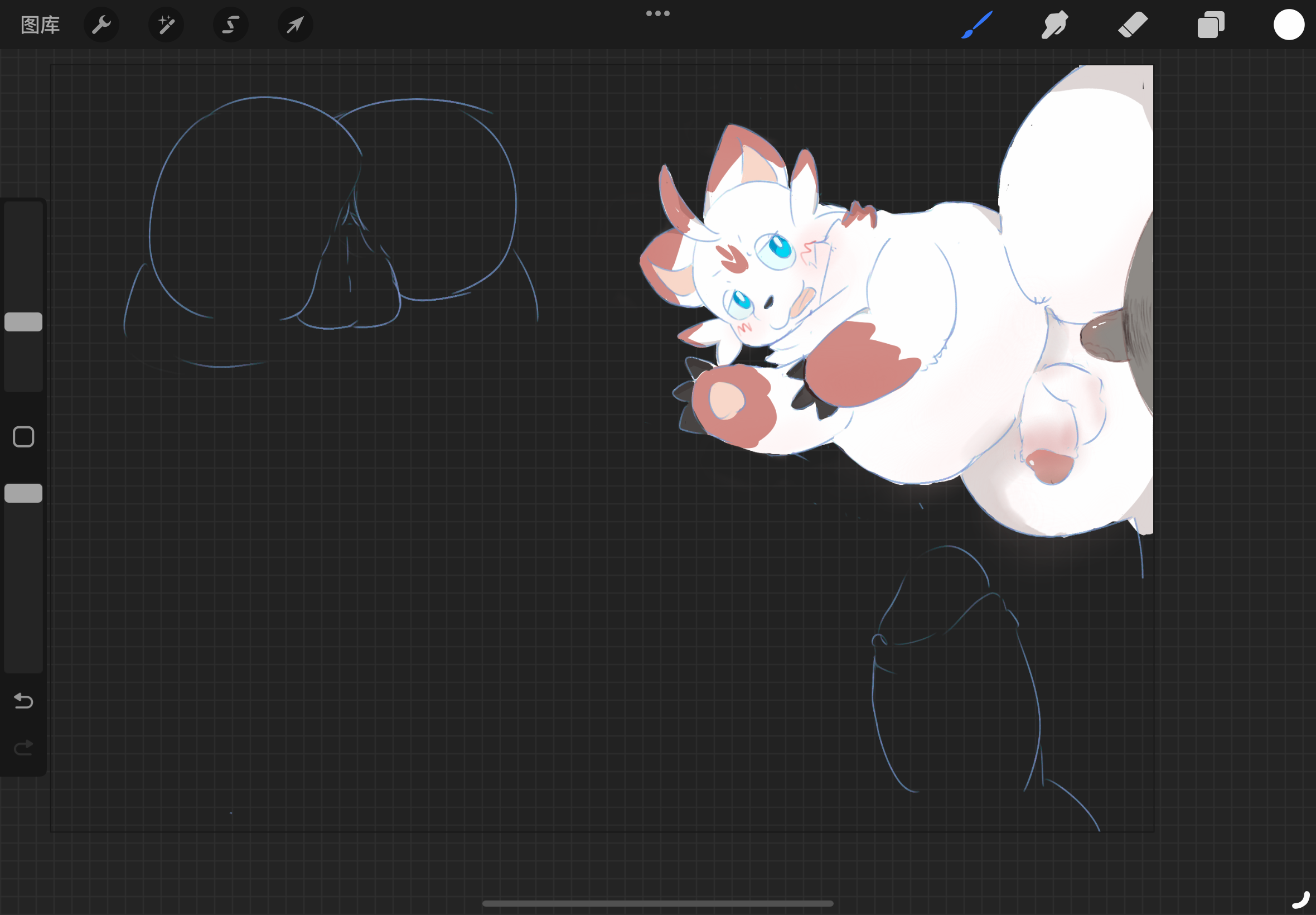Viewport: 1316px width, 915px height.
Task: Select the Brush tool
Action: pyautogui.click(x=977, y=25)
